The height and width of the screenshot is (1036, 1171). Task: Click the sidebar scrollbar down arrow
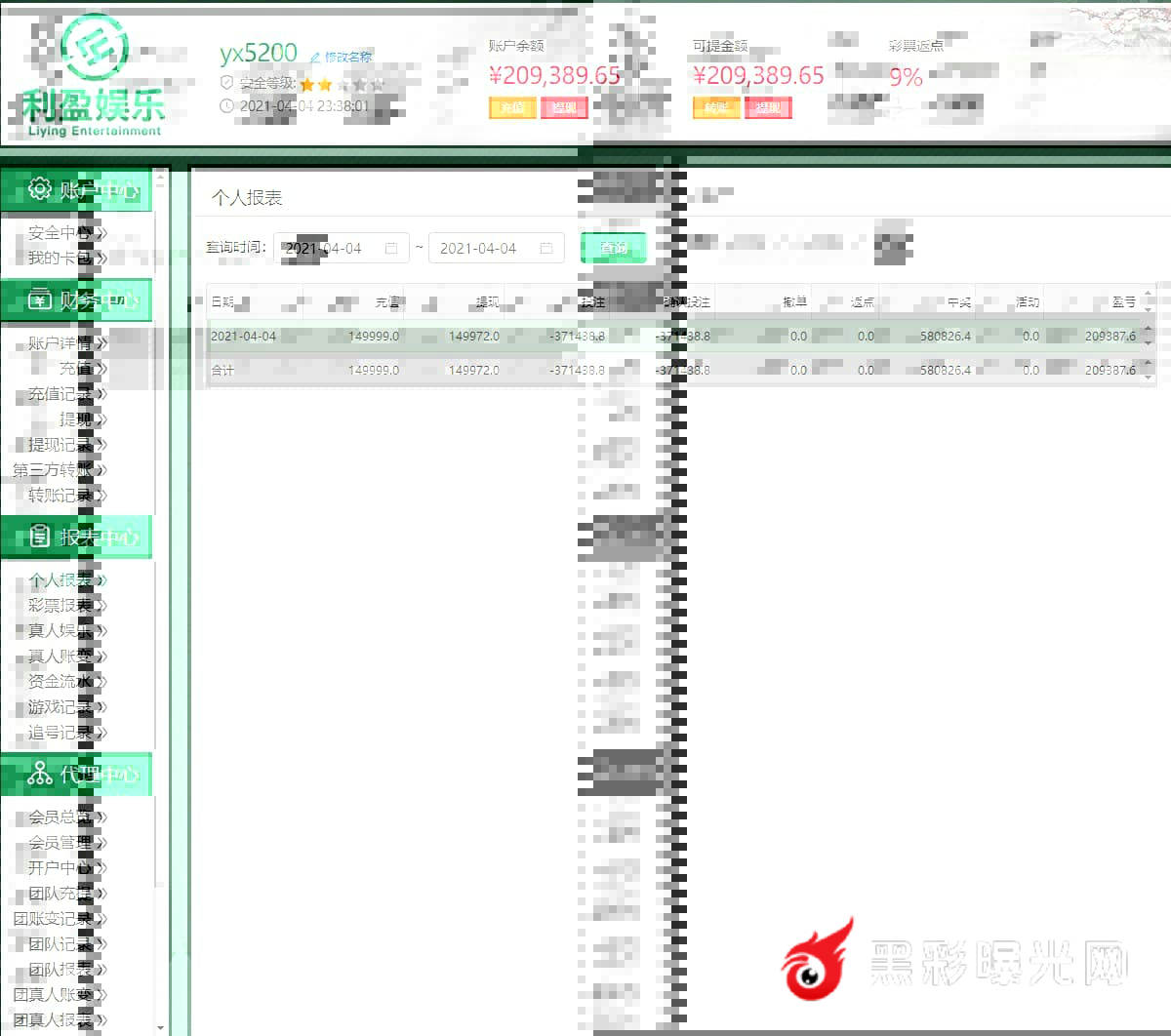[162, 1026]
